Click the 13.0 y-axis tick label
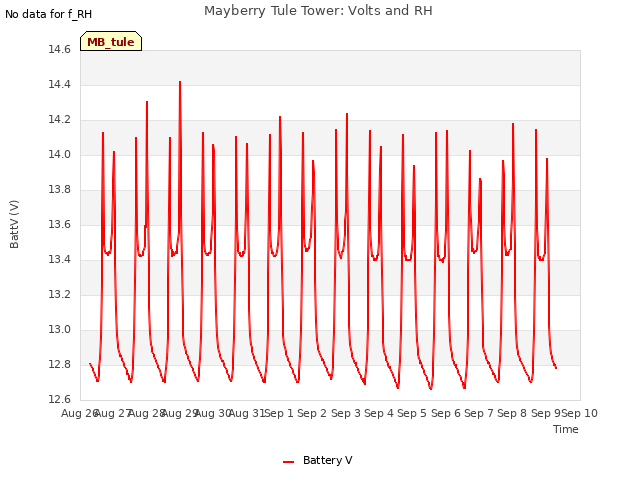This screenshot has width=640, height=480. pyautogui.click(x=60, y=329)
